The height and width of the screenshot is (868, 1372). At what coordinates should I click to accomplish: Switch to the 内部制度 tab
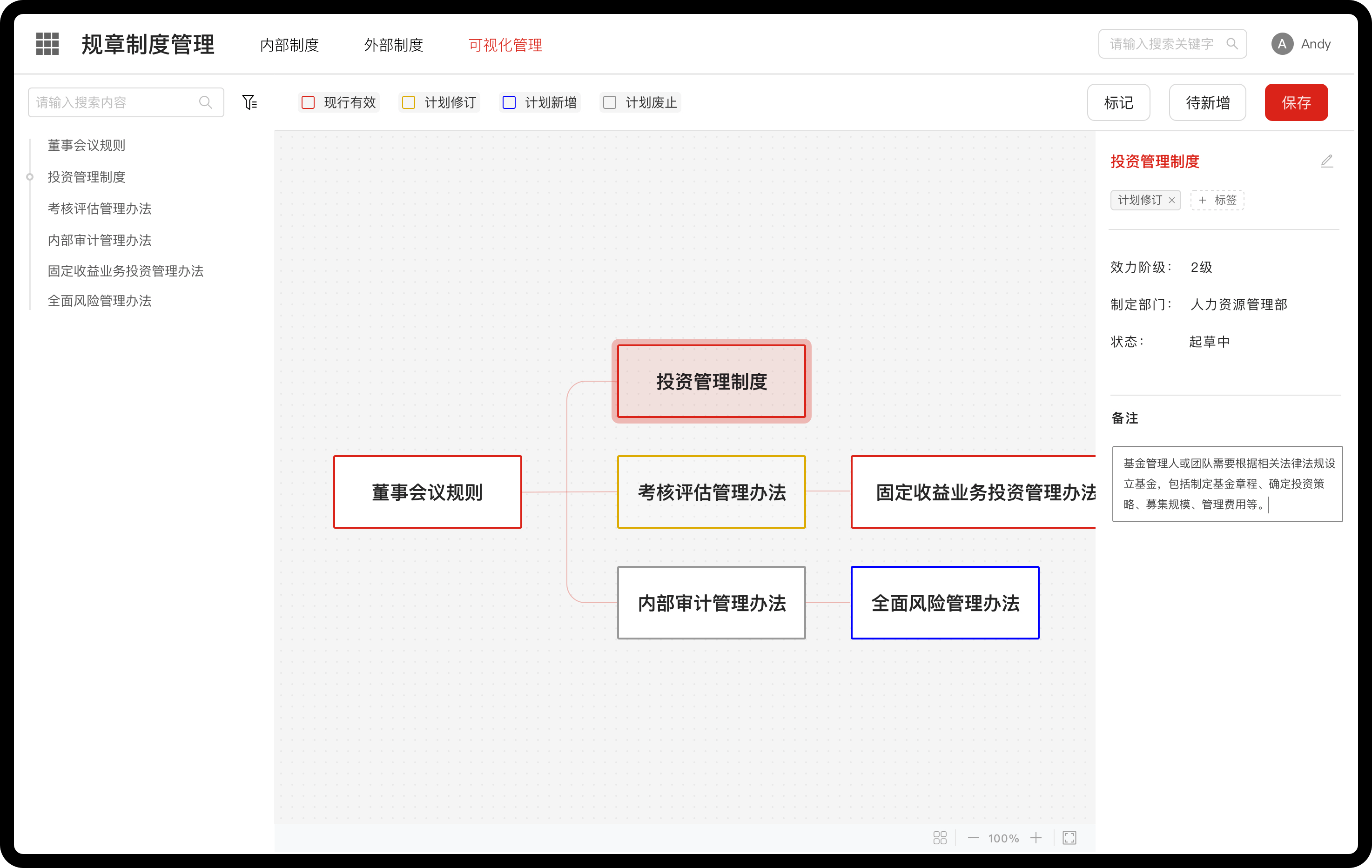289,45
